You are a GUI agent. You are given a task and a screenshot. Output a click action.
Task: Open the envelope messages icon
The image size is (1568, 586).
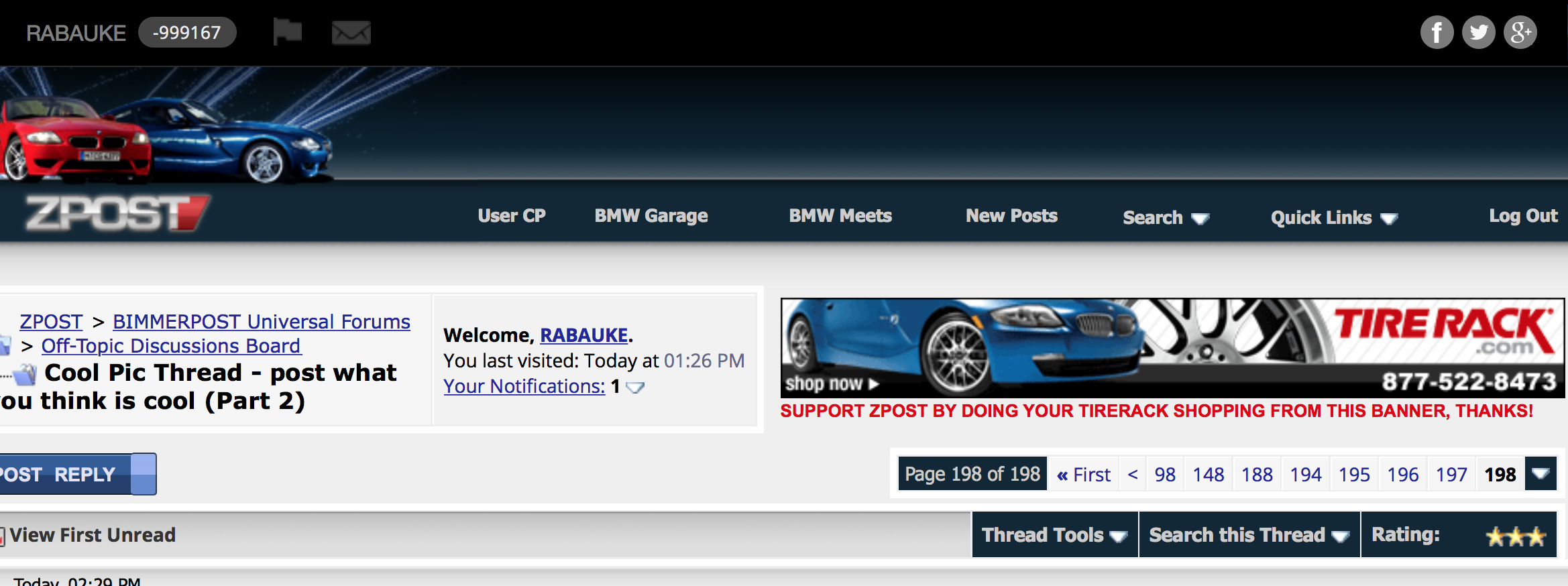pyautogui.click(x=351, y=32)
